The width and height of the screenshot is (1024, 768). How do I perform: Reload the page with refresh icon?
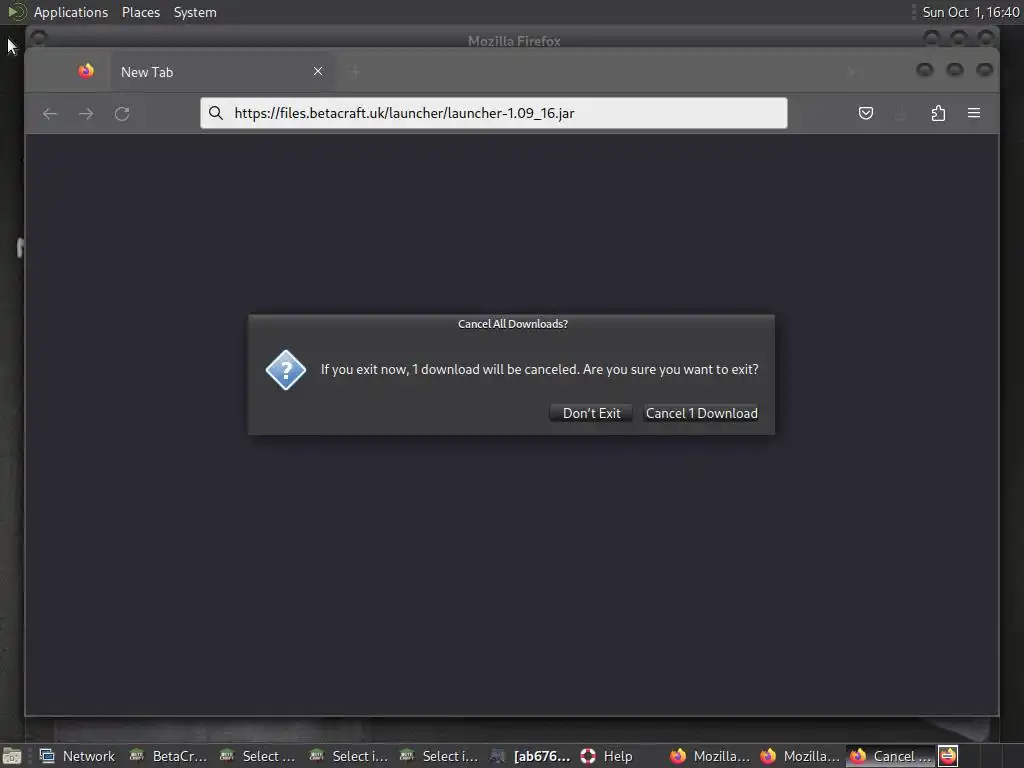pos(122,114)
